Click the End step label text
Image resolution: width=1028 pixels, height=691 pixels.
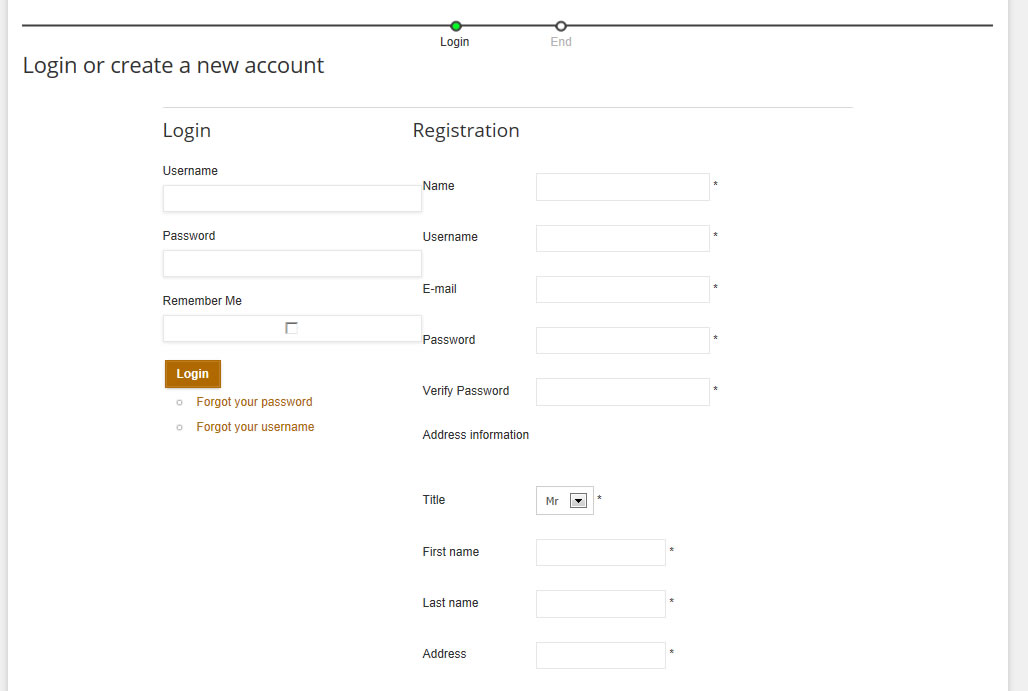pyautogui.click(x=561, y=42)
